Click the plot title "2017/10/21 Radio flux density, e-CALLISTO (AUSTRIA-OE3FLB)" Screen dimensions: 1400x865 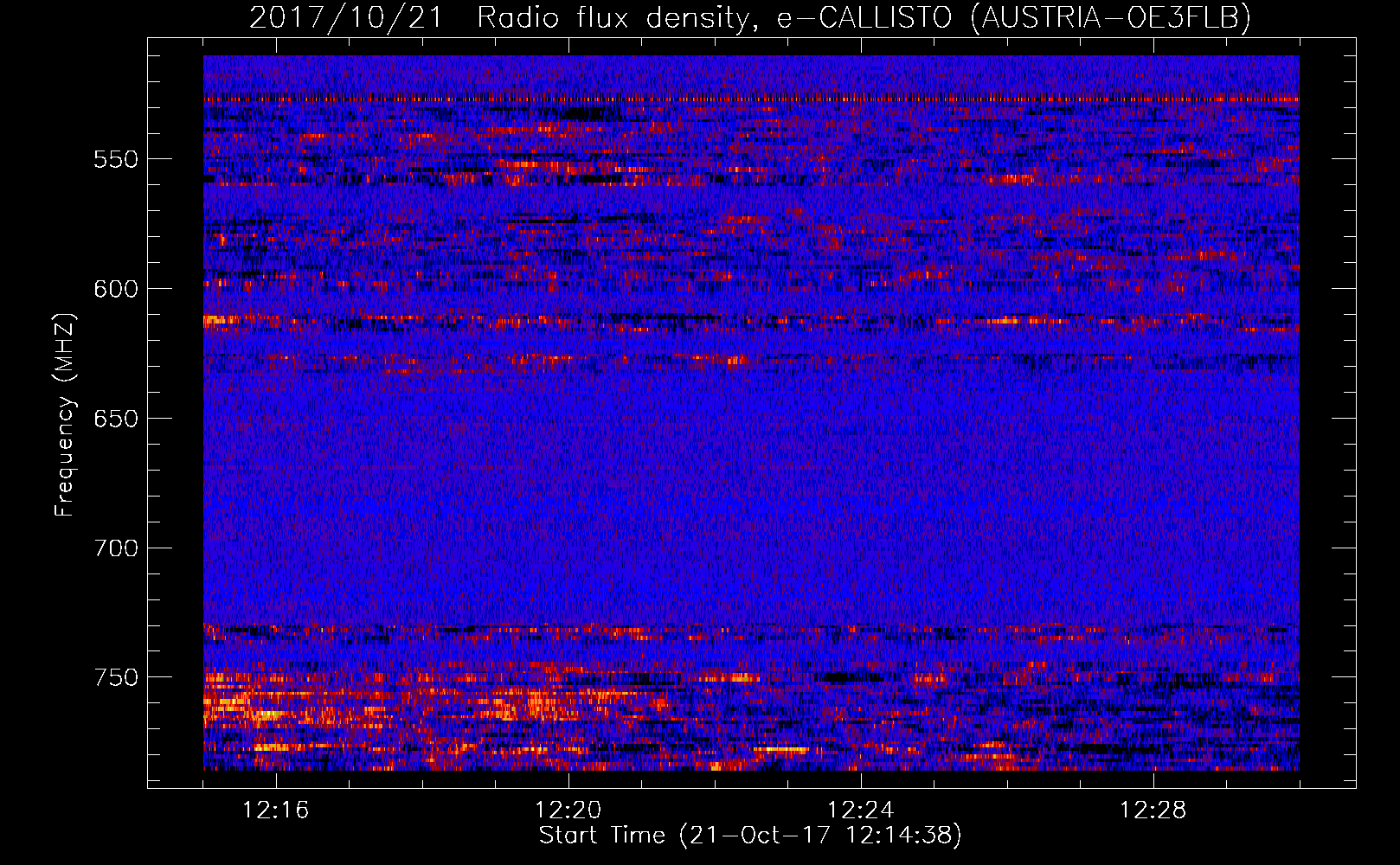click(750, 17)
